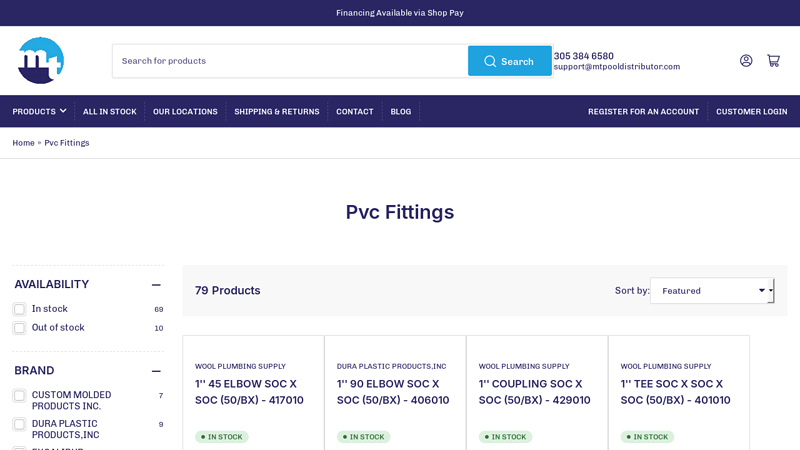Image resolution: width=800 pixels, height=450 pixels.
Task: Click the MT logo in header
Action: click(x=41, y=61)
